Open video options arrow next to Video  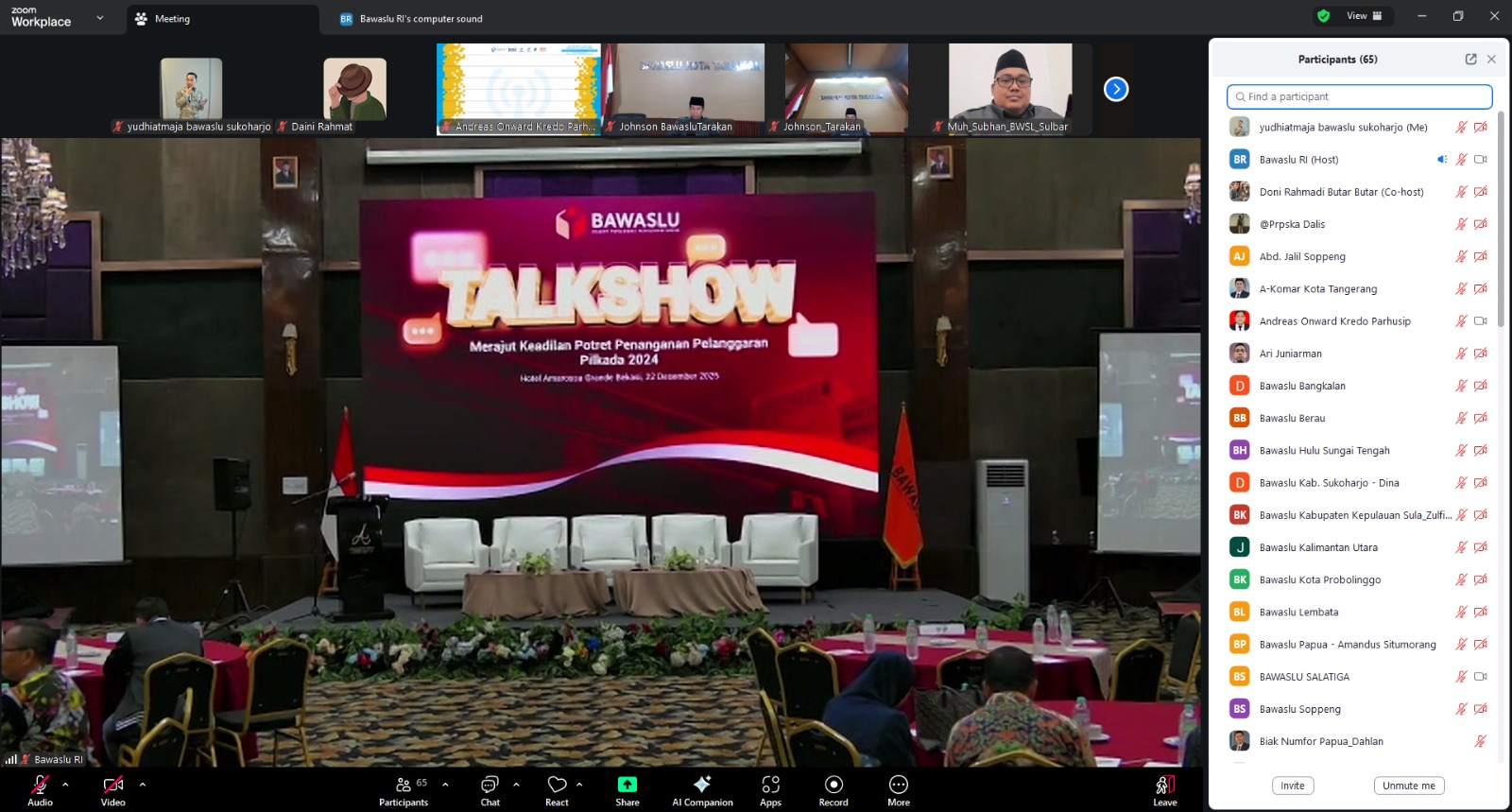(x=143, y=785)
